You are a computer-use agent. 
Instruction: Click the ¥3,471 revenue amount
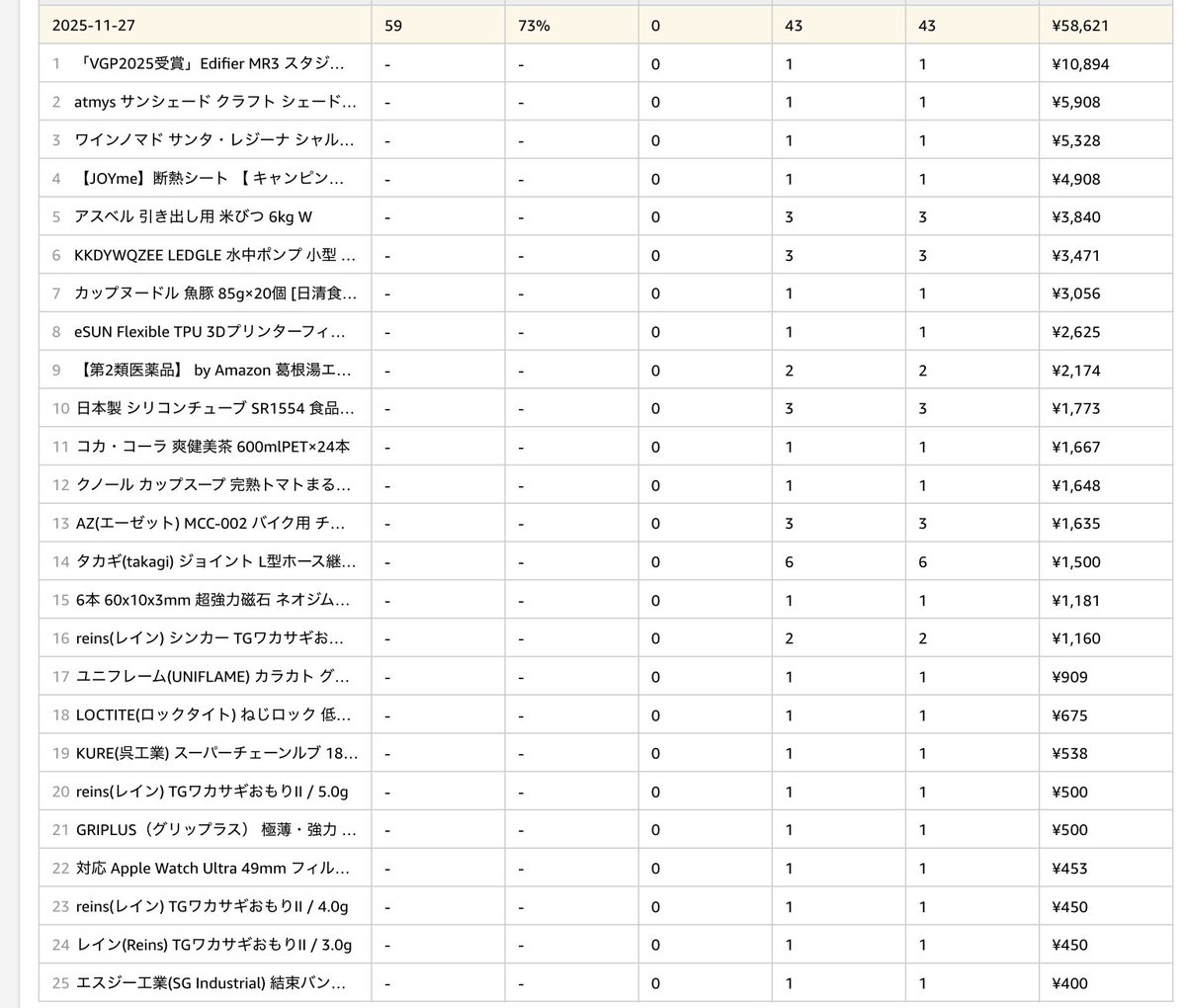[1077, 255]
